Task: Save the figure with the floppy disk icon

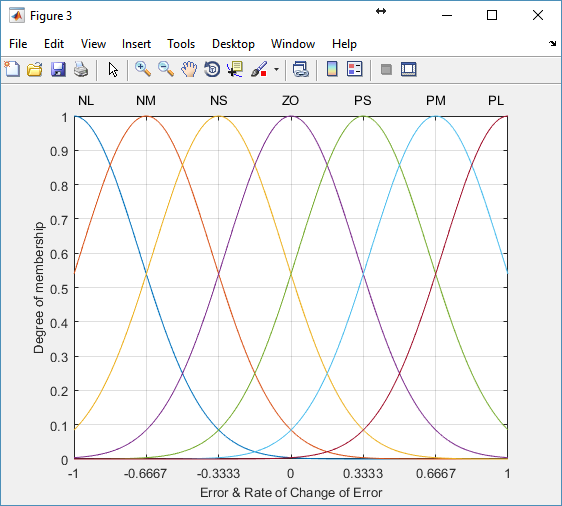Action: coord(58,69)
